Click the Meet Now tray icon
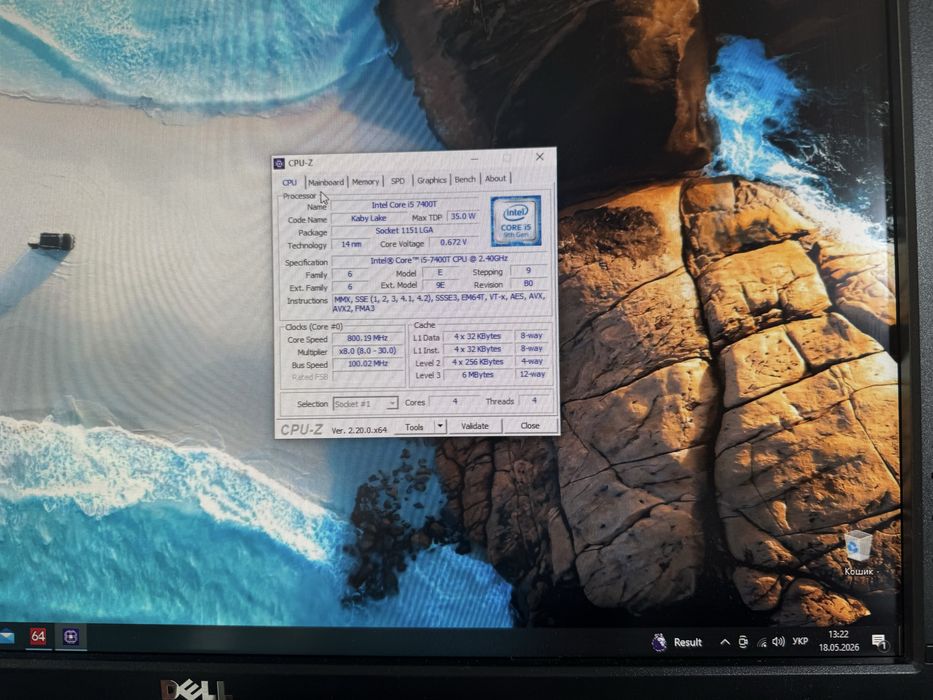This screenshot has width=933, height=700. [743, 642]
